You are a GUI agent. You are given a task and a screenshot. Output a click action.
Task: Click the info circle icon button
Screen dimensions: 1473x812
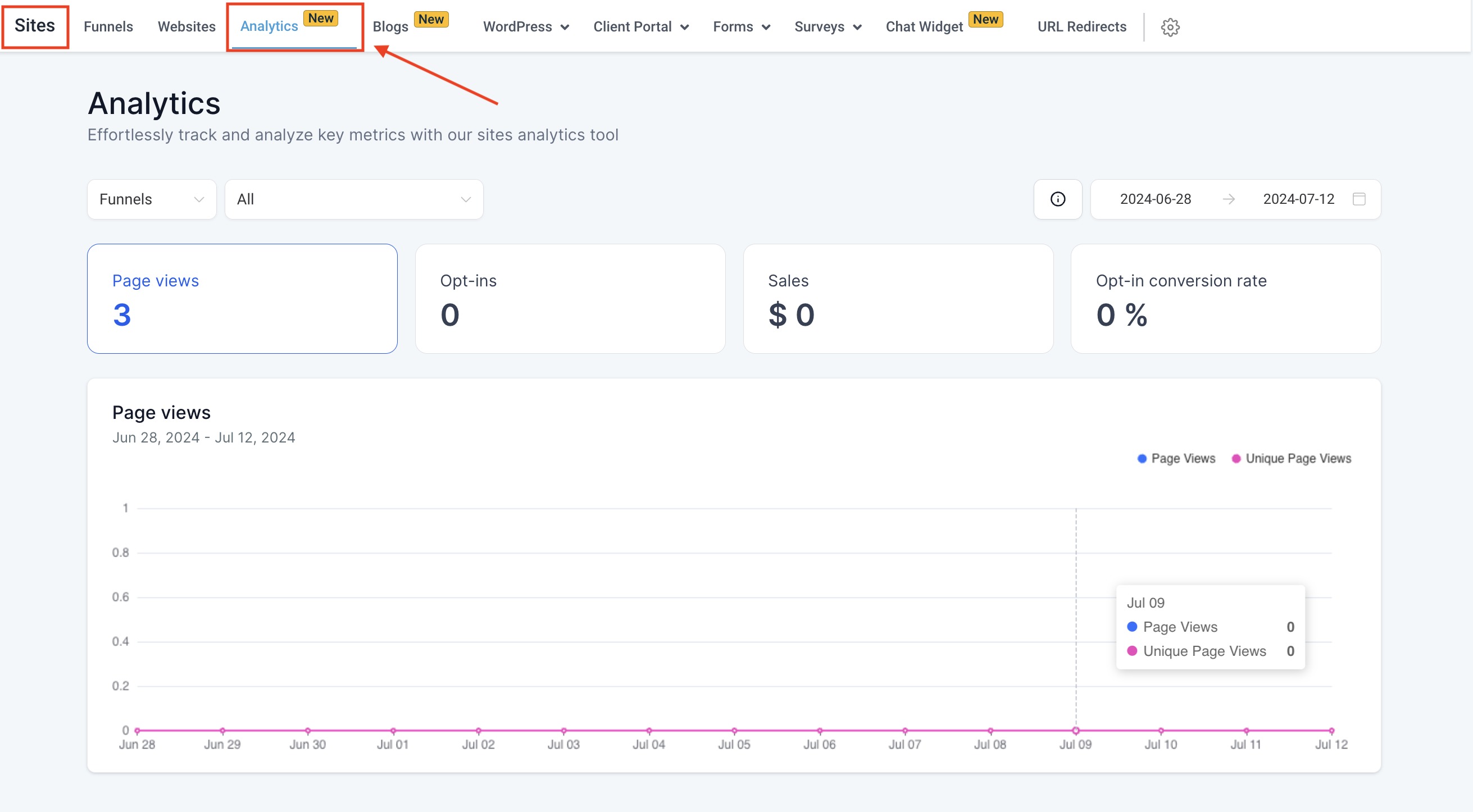point(1057,199)
